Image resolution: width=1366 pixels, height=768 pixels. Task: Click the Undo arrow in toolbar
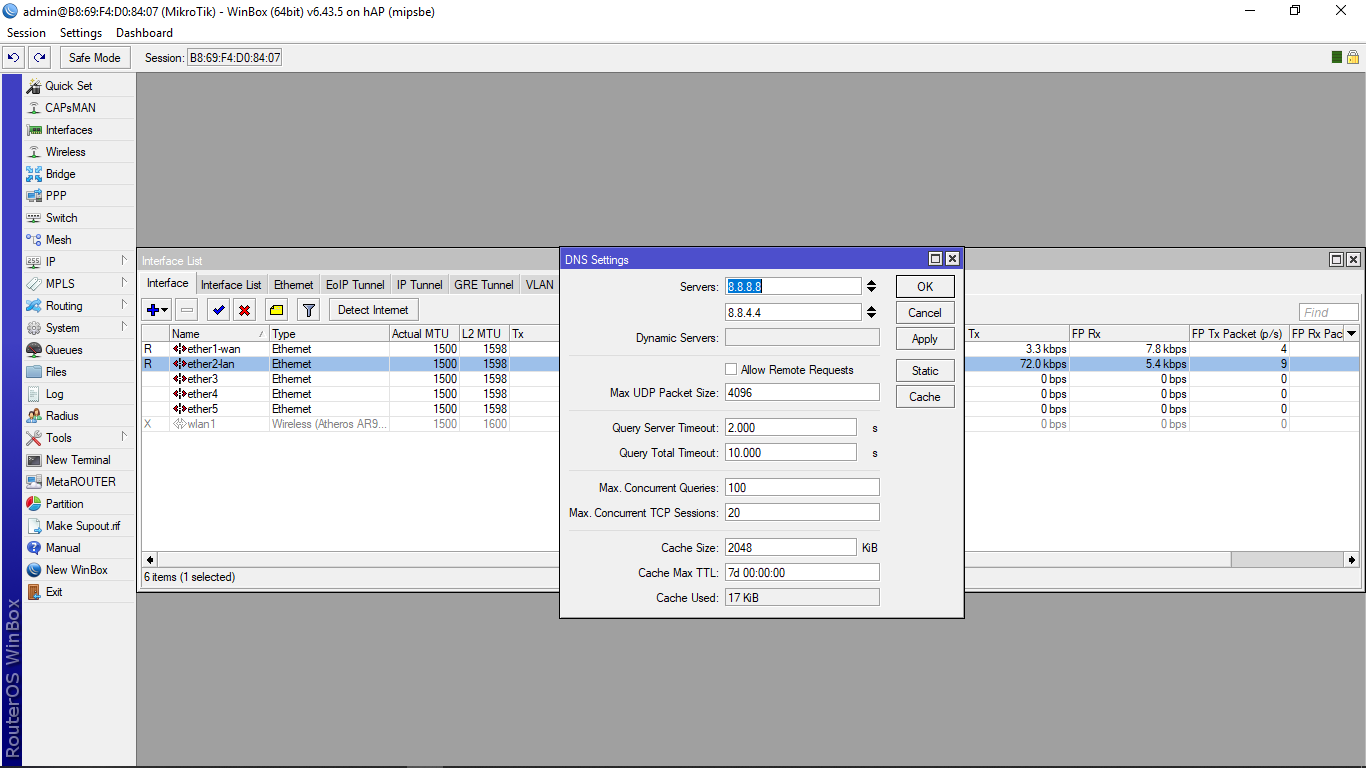tap(14, 58)
